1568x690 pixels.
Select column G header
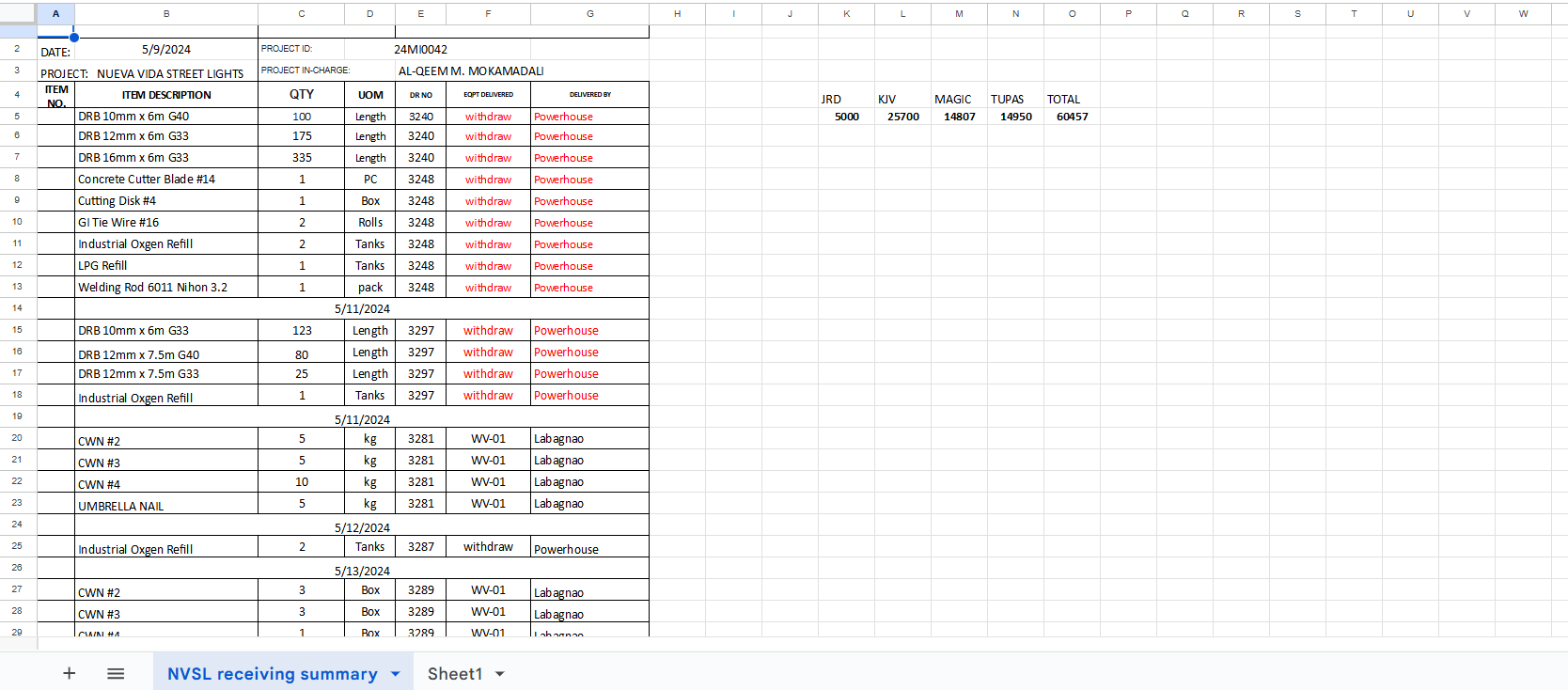590,13
